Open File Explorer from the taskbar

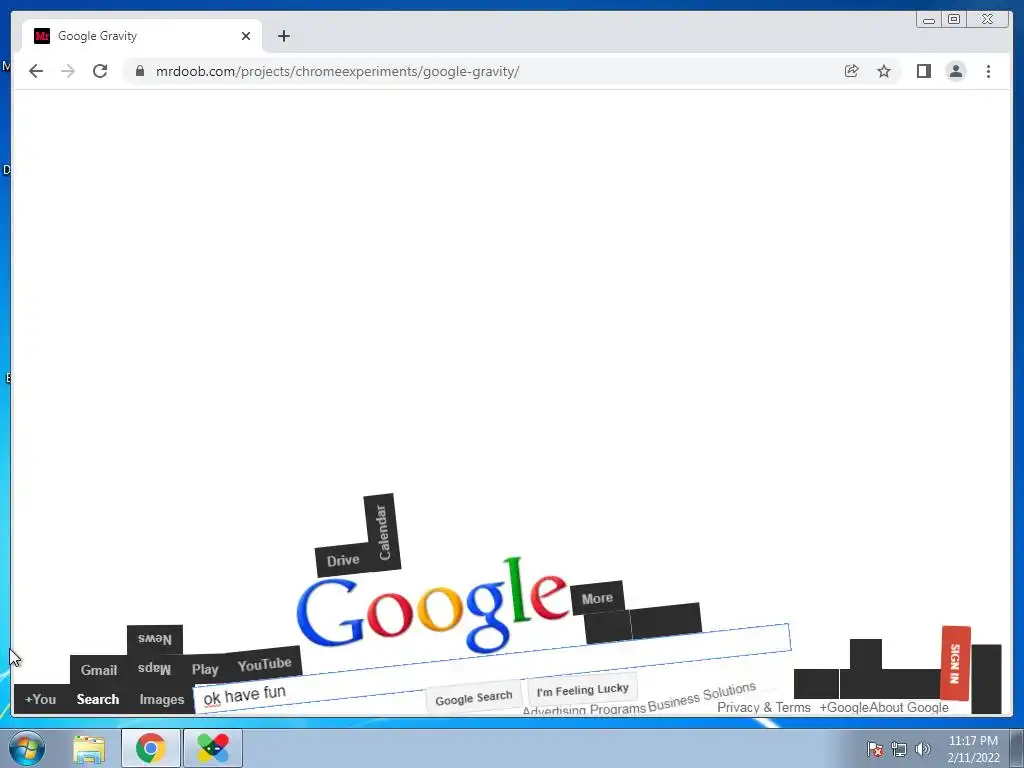click(x=89, y=748)
